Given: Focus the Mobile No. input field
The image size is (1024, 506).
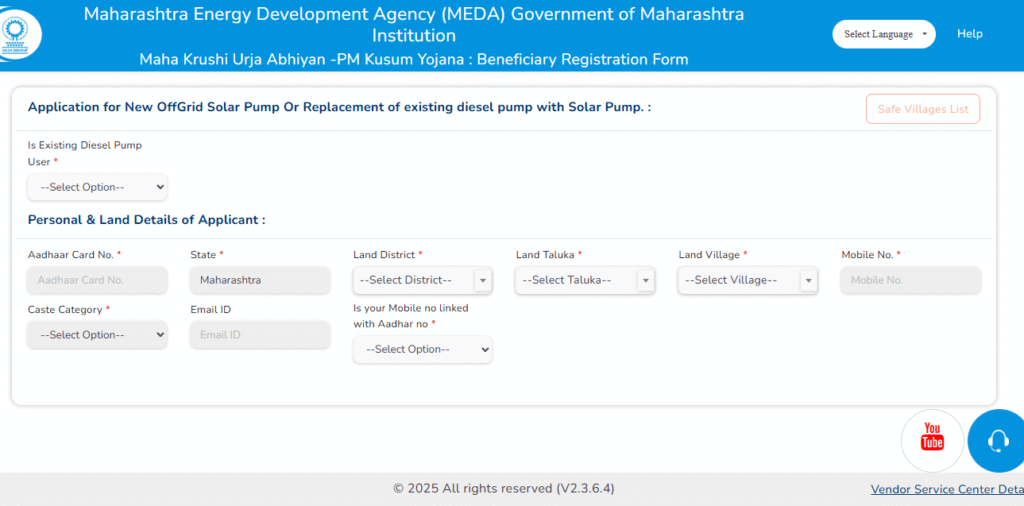Looking at the screenshot, I should point(910,280).
